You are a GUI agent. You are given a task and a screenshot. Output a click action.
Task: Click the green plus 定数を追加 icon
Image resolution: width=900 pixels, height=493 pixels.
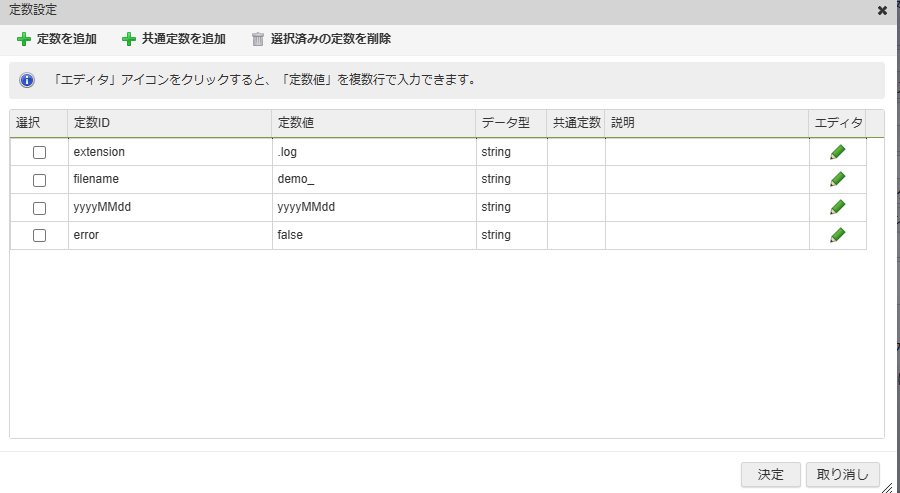tap(24, 39)
